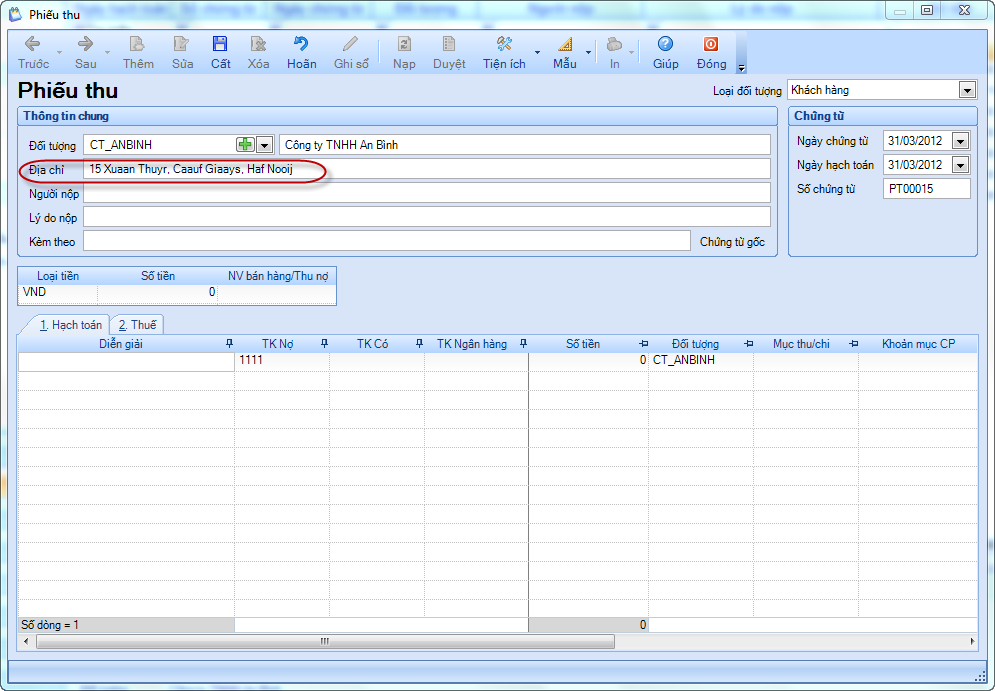Click the Lý do nộp input field
This screenshot has width=995, height=691.
point(426,217)
